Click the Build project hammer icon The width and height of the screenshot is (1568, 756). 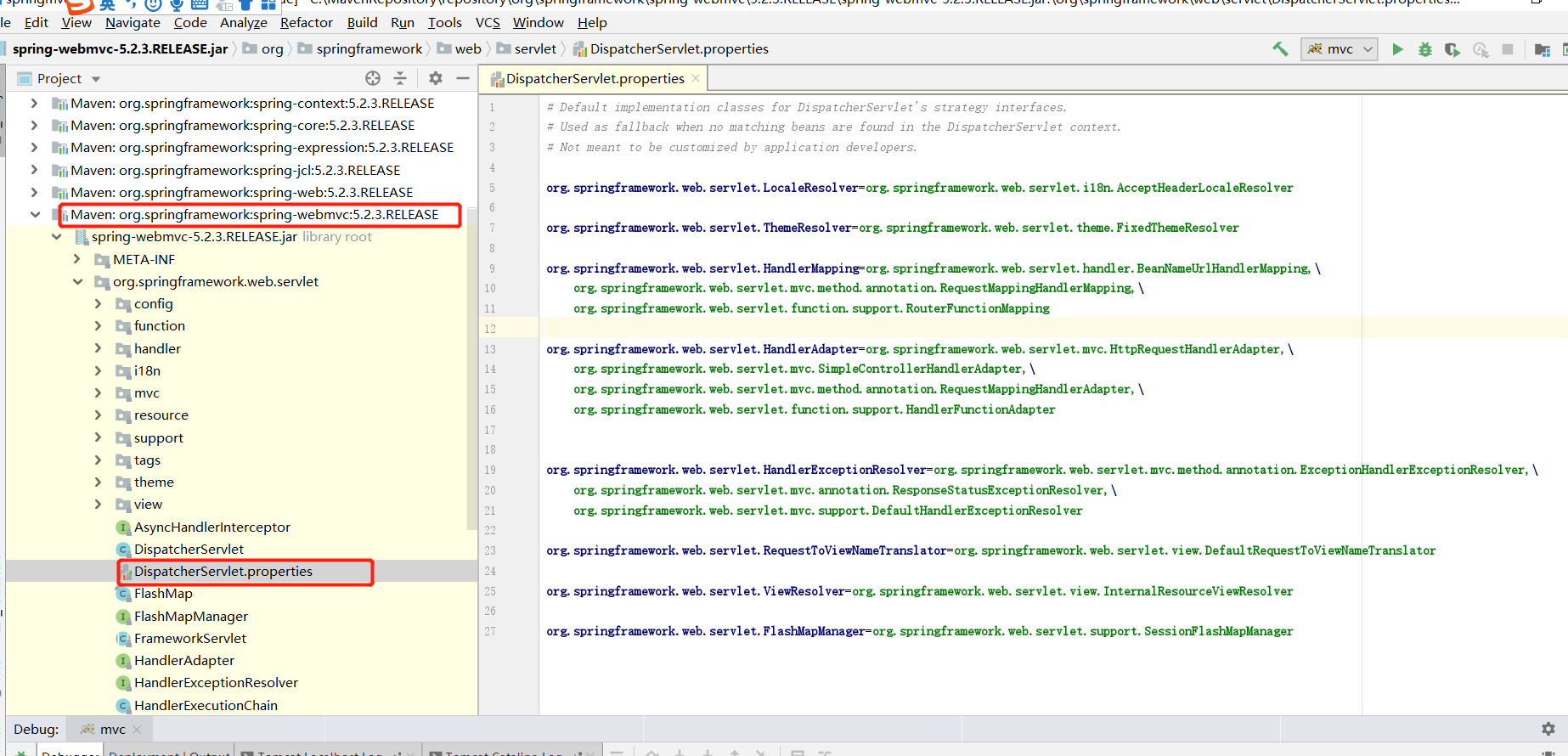pyautogui.click(x=1280, y=49)
